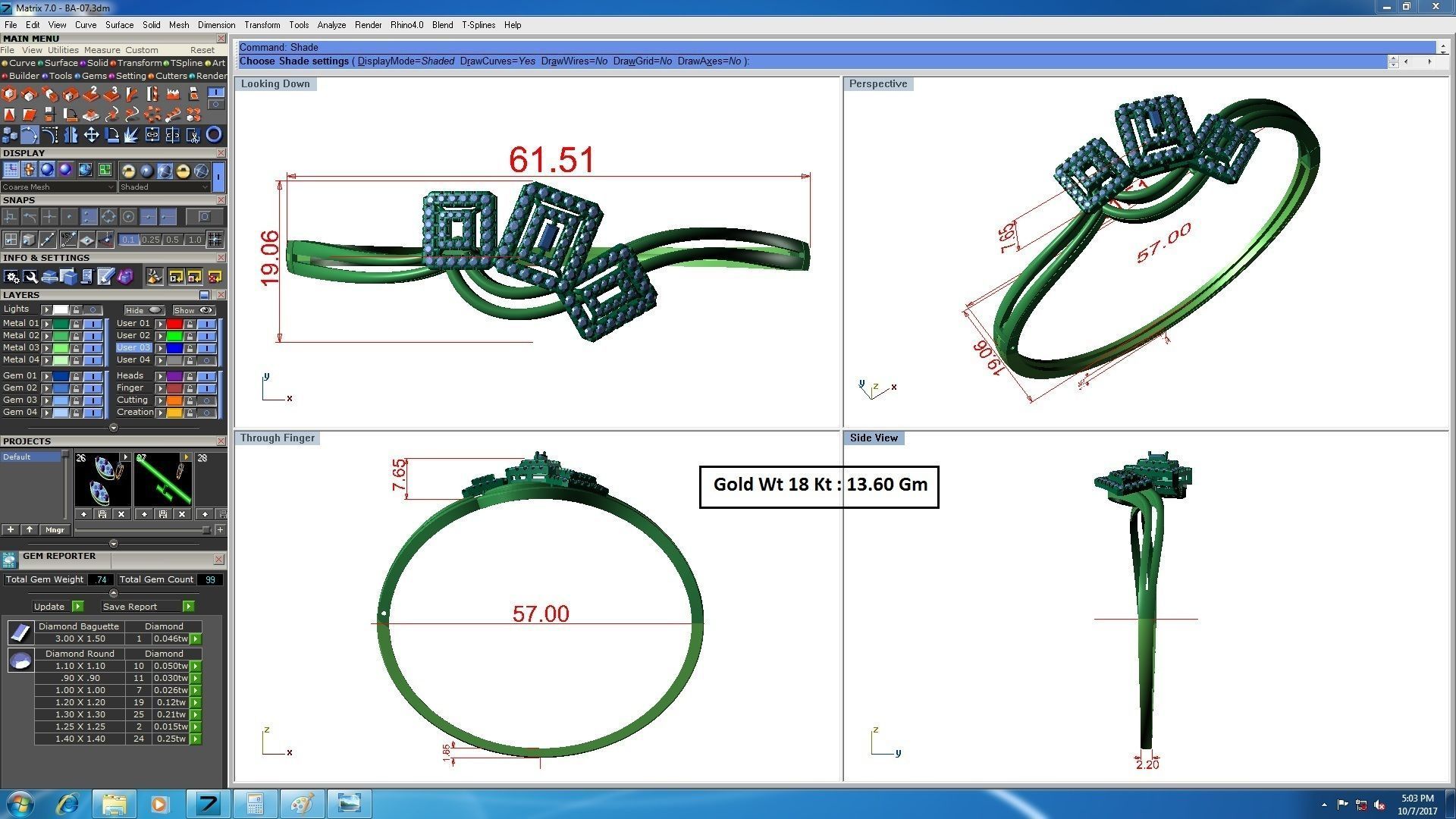The height and width of the screenshot is (819, 1456).
Task: Expand the Finger layer arrow
Action: (160, 388)
